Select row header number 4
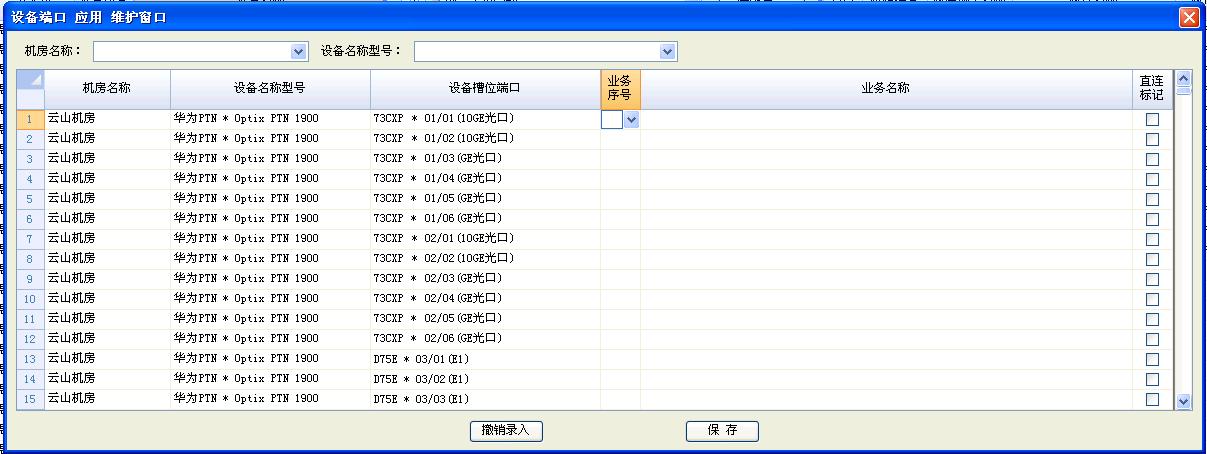The width and height of the screenshot is (1207, 454). click(30, 179)
